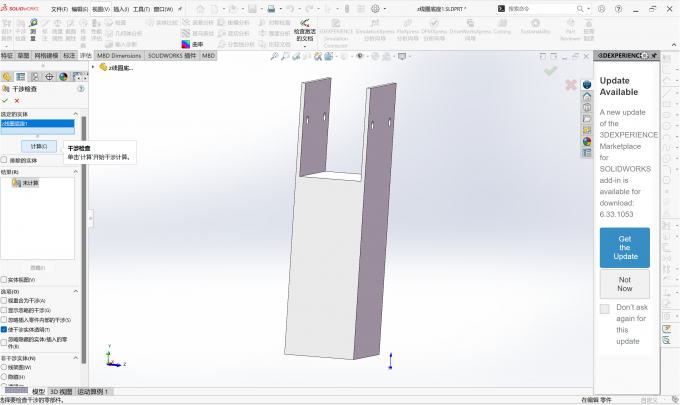Select the 隐藏 radio button
The height and width of the screenshot is (405, 680).
[4, 377]
